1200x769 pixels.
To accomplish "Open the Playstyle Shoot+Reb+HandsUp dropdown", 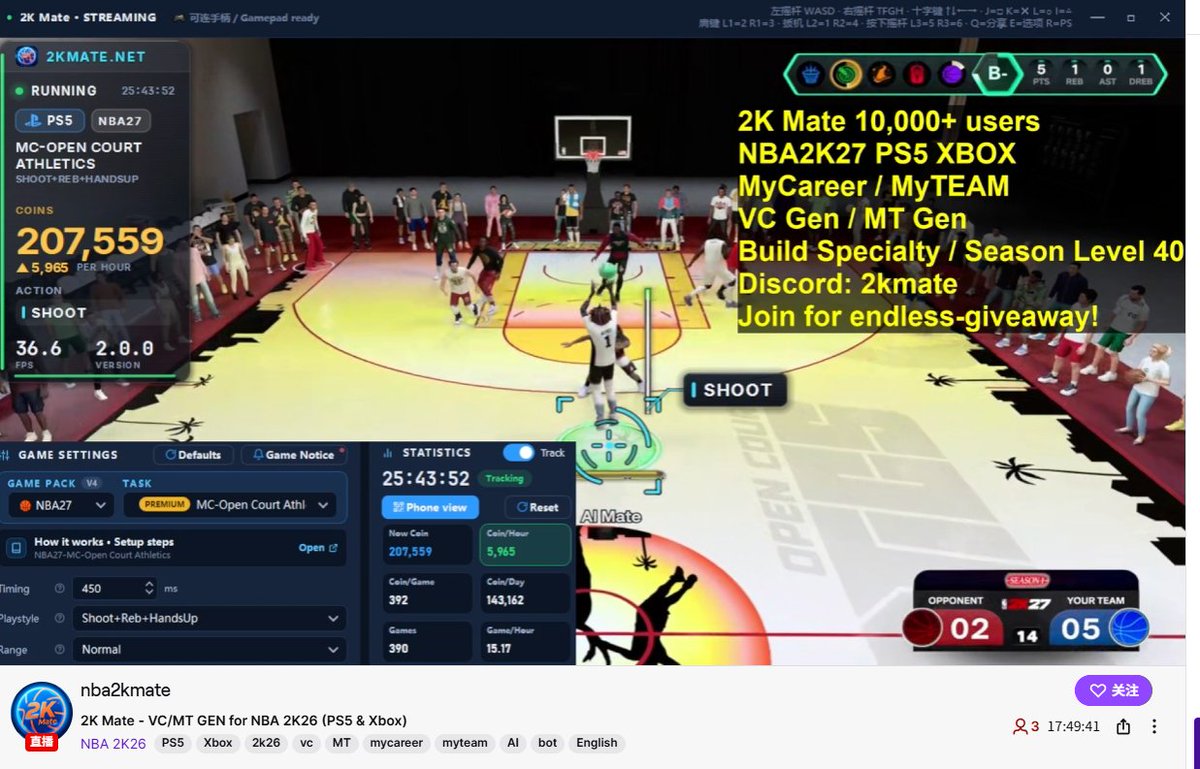I will pos(209,619).
